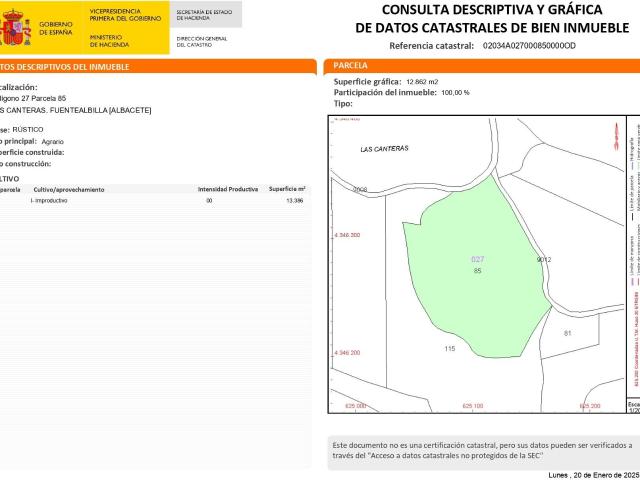The width and height of the screenshot is (640, 480).
Task: Click intensity value 00 in table
Action: [209, 200]
